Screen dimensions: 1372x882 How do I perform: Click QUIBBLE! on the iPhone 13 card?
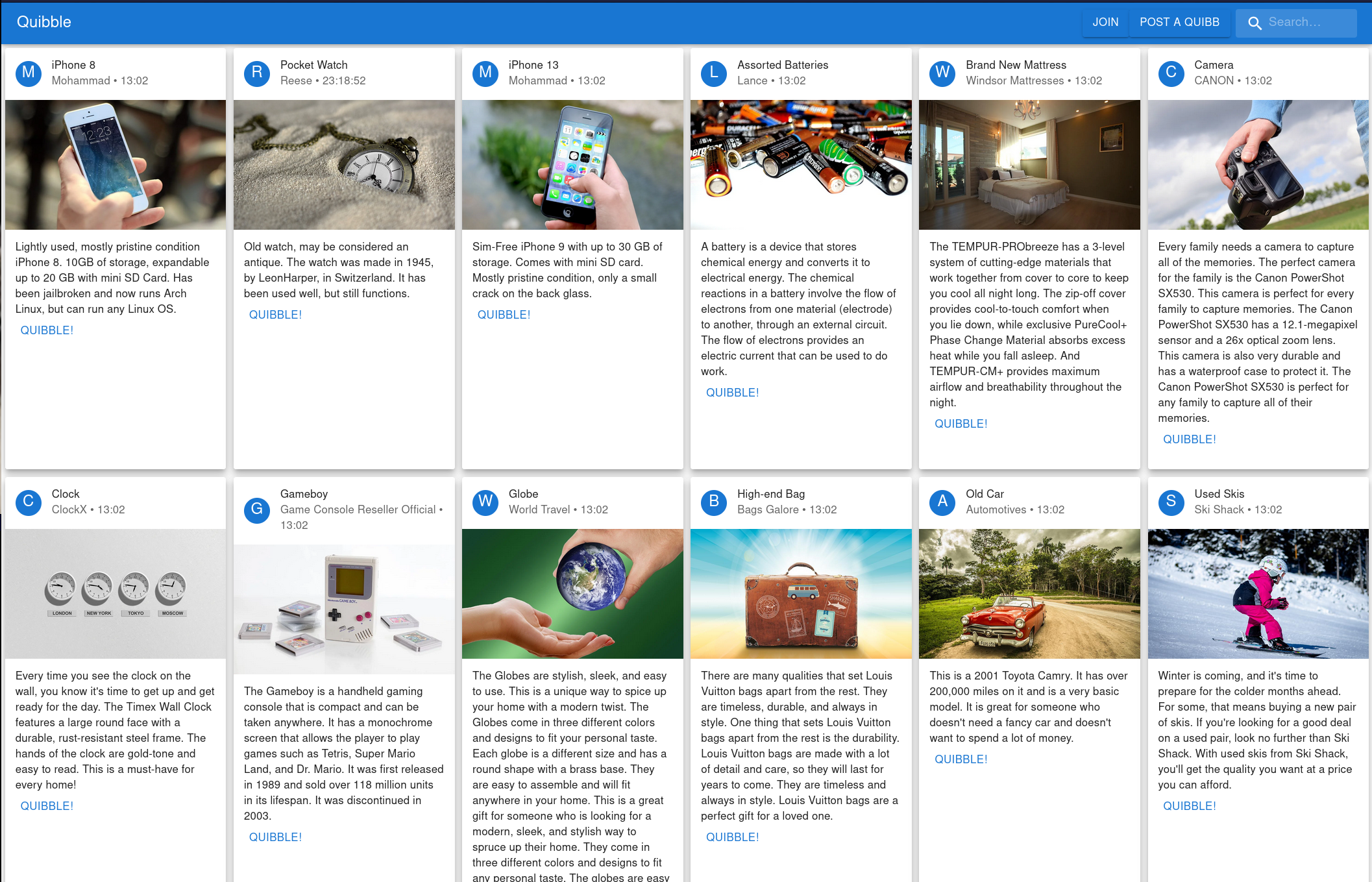pos(504,315)
